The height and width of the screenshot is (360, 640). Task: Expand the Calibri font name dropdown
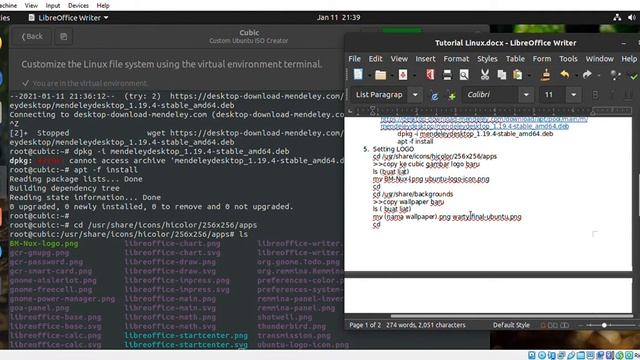(x=526, y=95)
